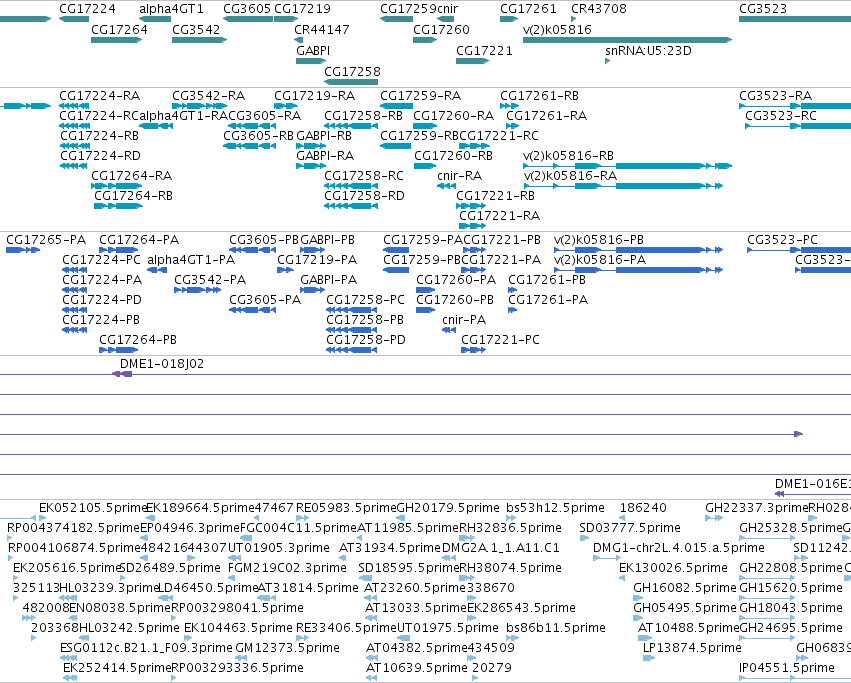Open the DME1-018J02 BAC clone label
Viewport: 851px width, 683px height.
[x=162, y=364]
